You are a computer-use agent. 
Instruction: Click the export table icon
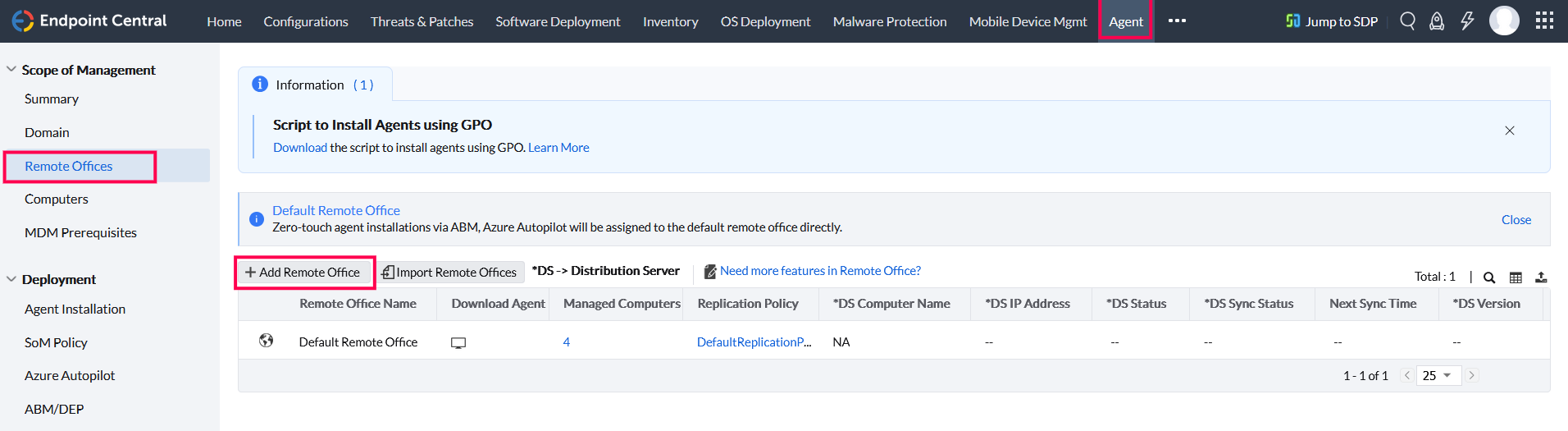[1541, 277]
